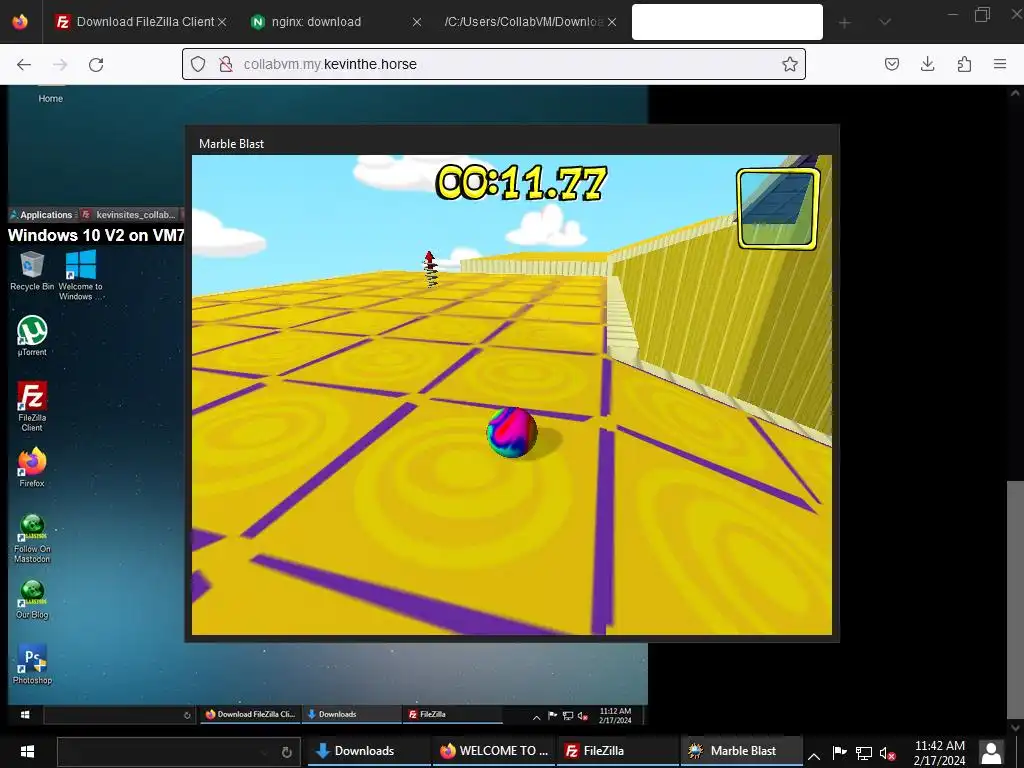Click the Home link at the page top
1024x768 pixels.
(x=50, y=98)
